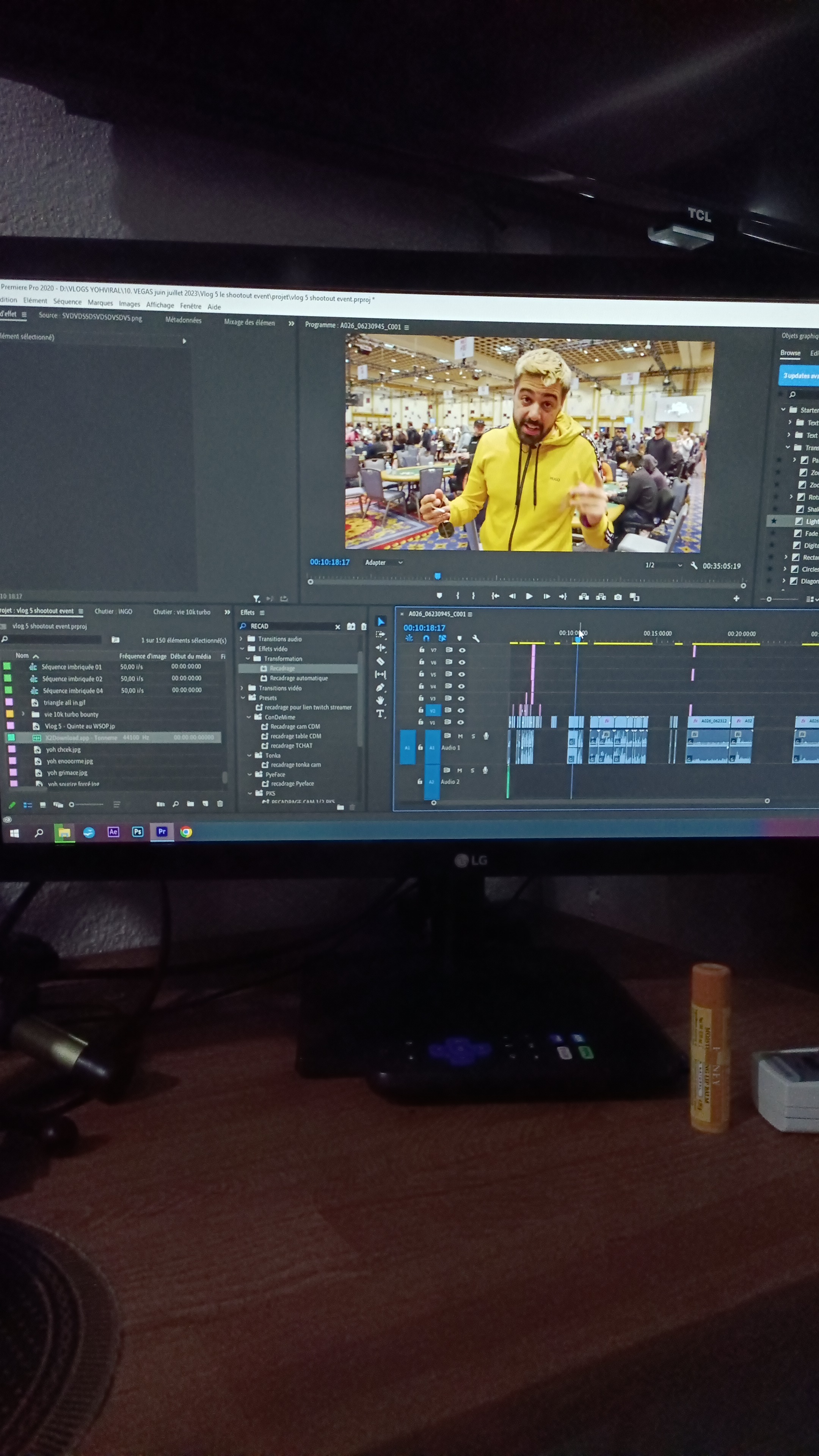This screenshot has width=819, height=1456.
Task: Launch After Effects from the taskbar
Action: pos(113,832)
